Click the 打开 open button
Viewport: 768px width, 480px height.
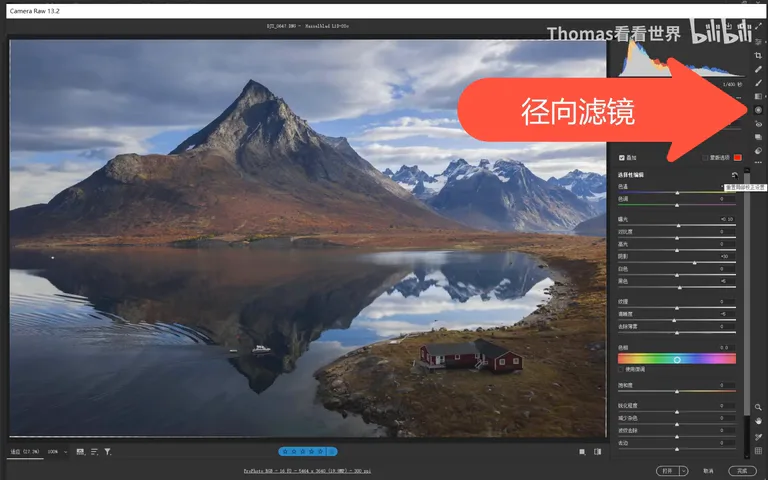(668, 471)
